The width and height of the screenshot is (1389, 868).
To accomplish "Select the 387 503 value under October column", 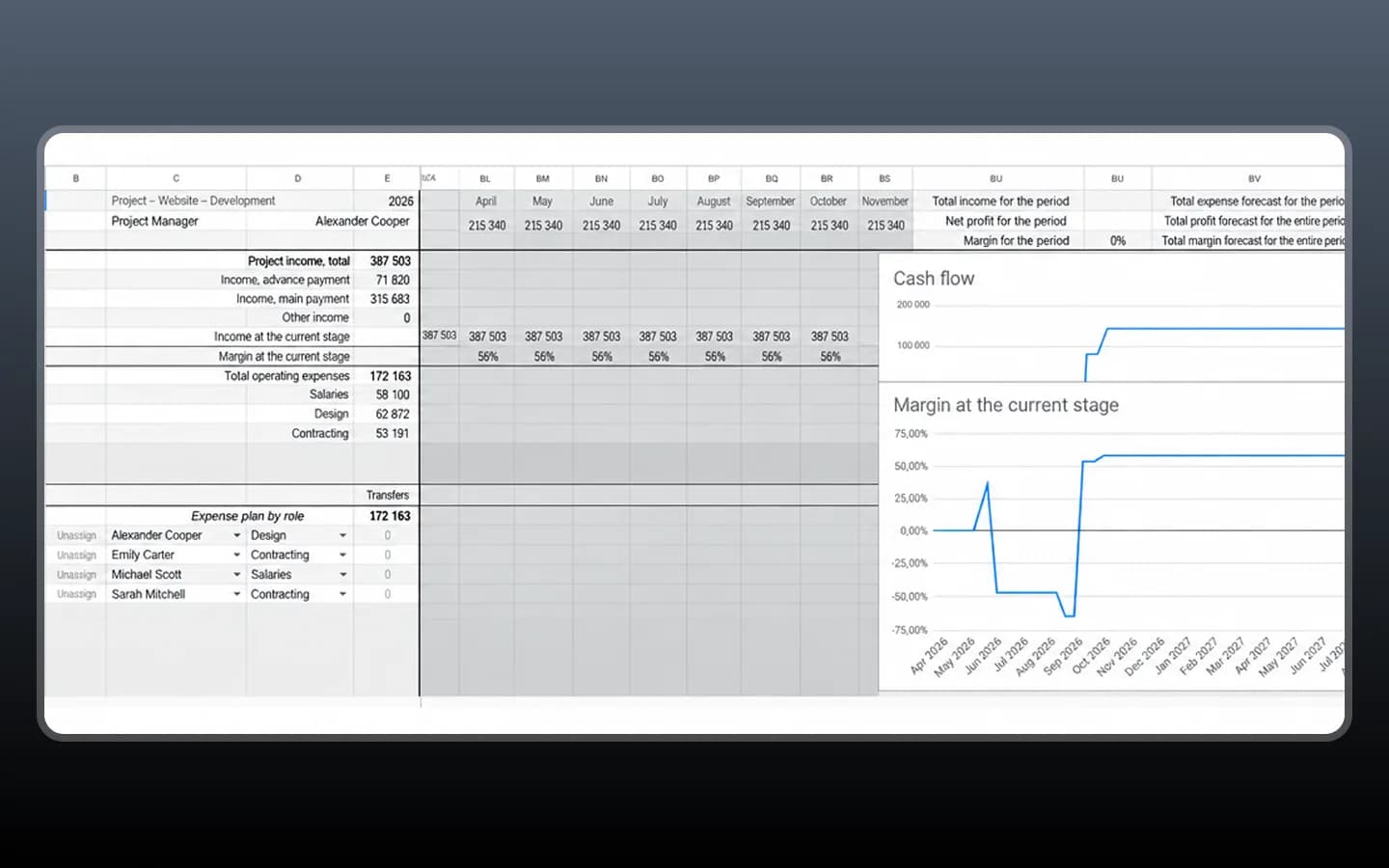I will click(x=830, y=337).
